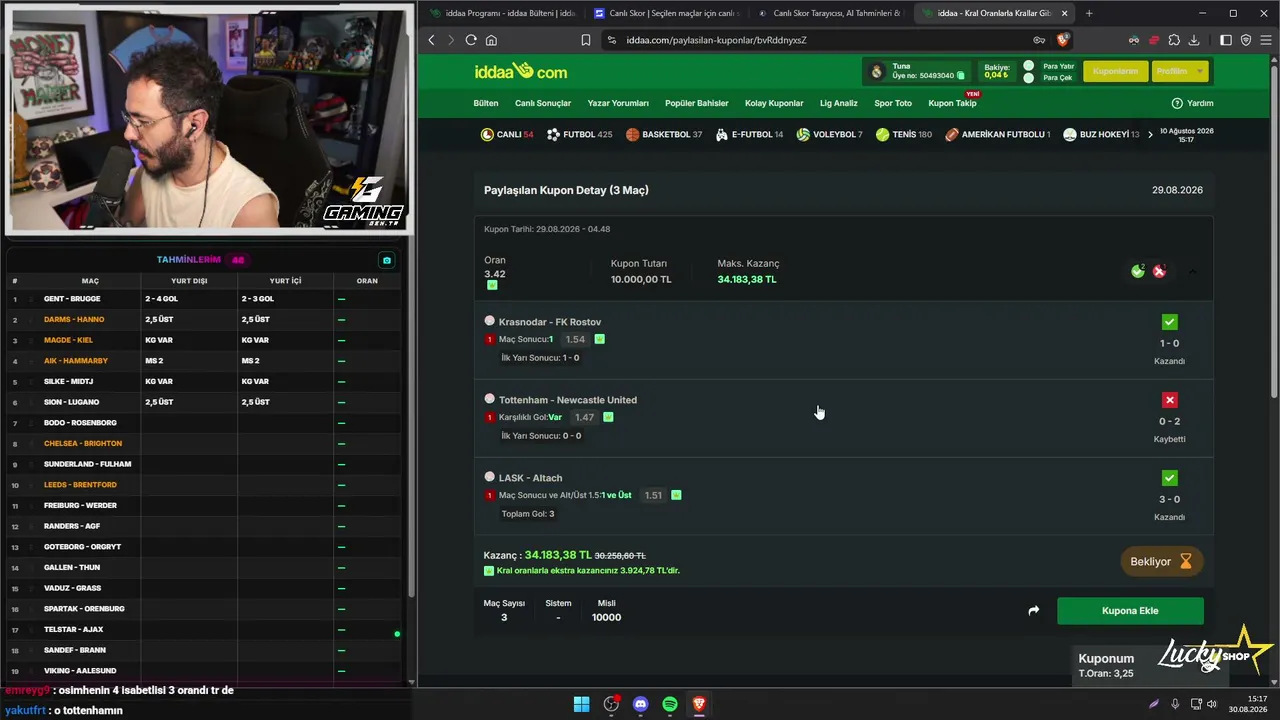This screenshot has width=1280, height=720.
Task: Select the E-FUTBOL sports filter
Action: pyautogui.click(x=750, y=134)
